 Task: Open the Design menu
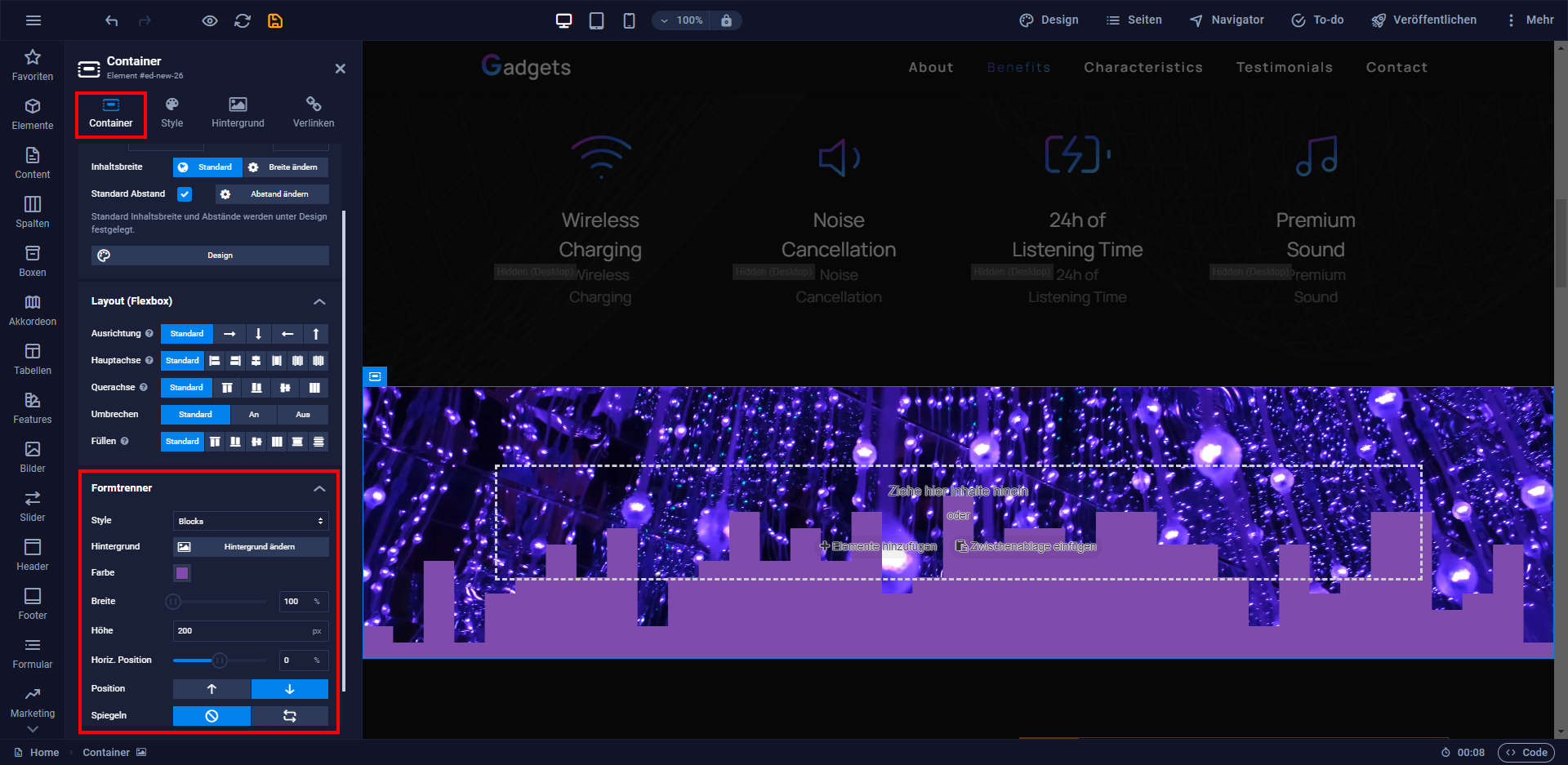[x=1049, y=20]
